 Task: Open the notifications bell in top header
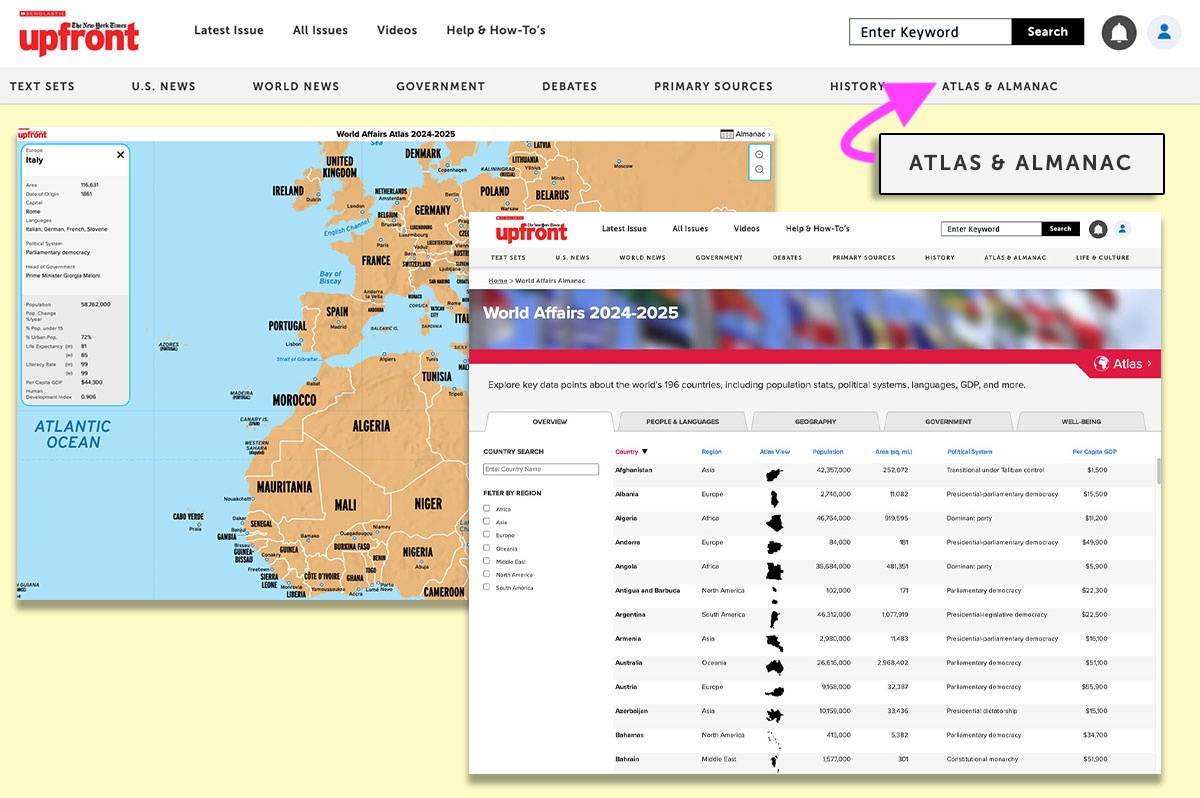(x=1119, y=32)
